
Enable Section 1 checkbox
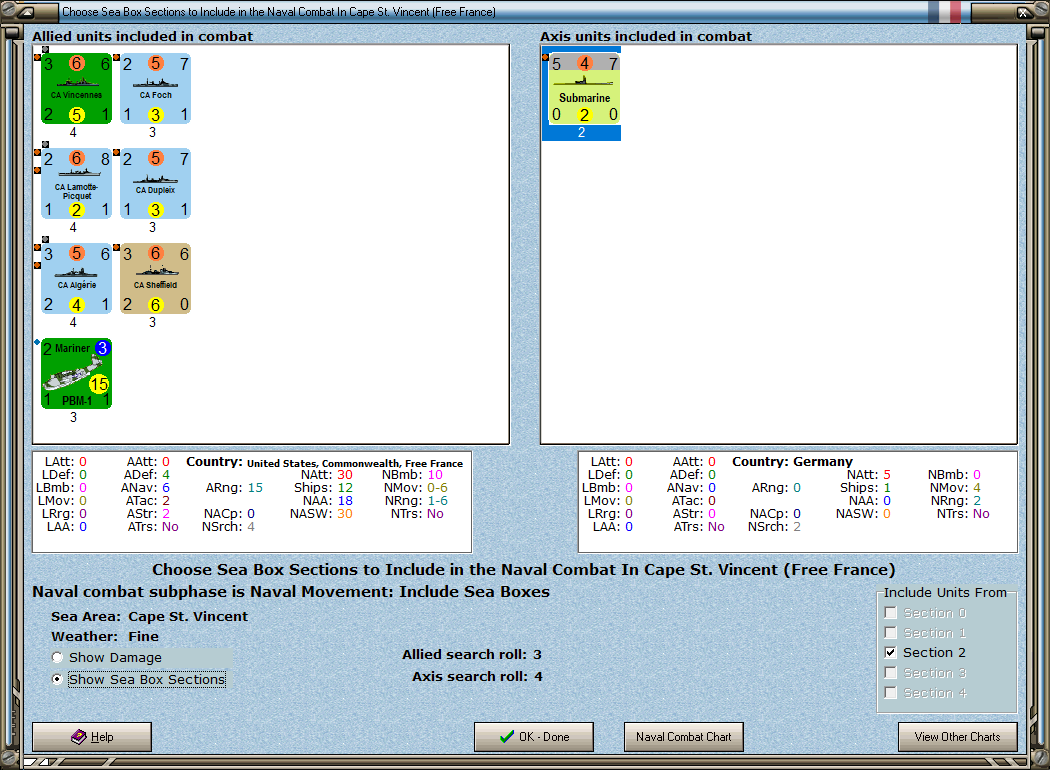click(891, 633)
